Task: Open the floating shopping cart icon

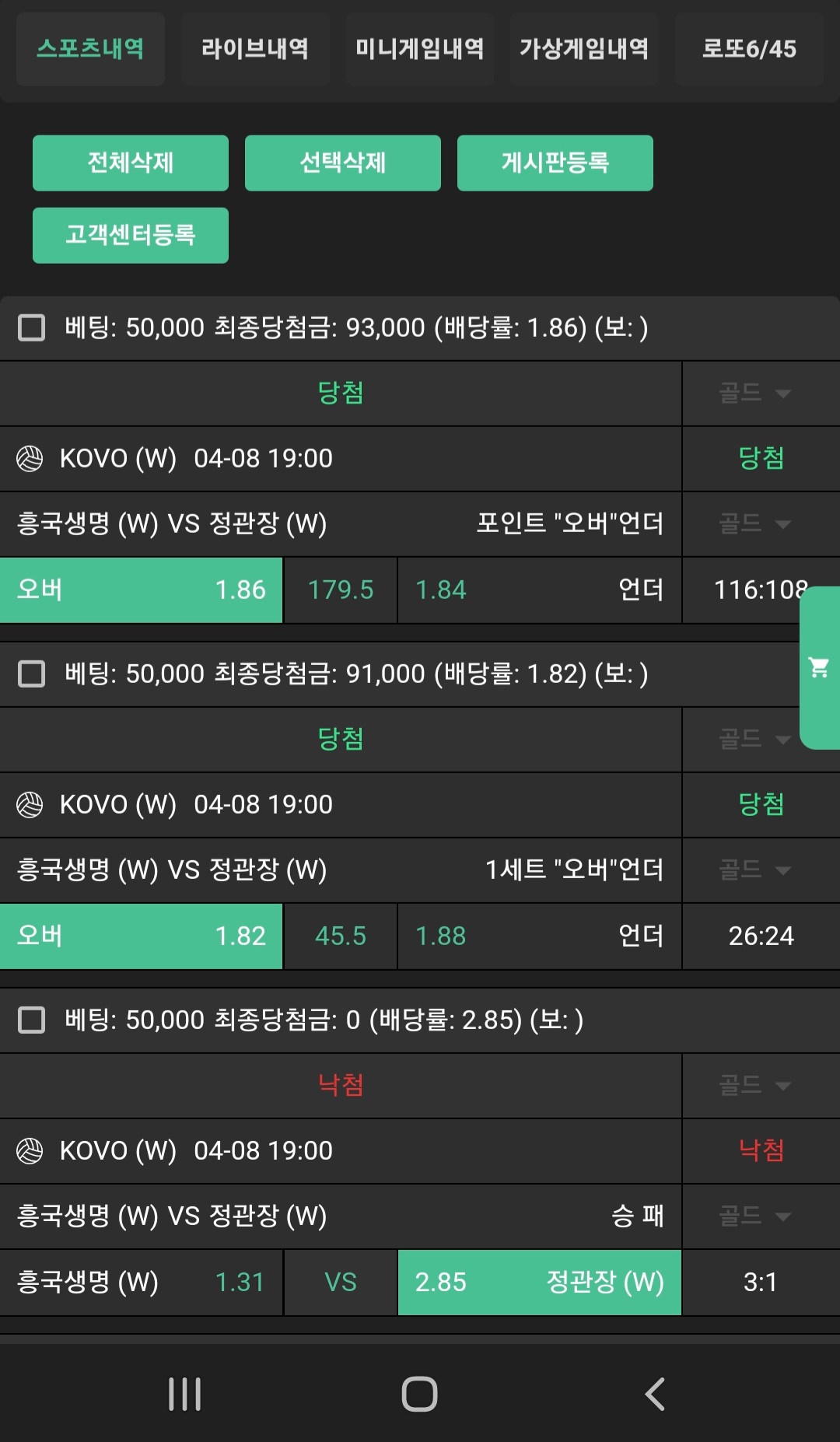Action: point(819,667)
